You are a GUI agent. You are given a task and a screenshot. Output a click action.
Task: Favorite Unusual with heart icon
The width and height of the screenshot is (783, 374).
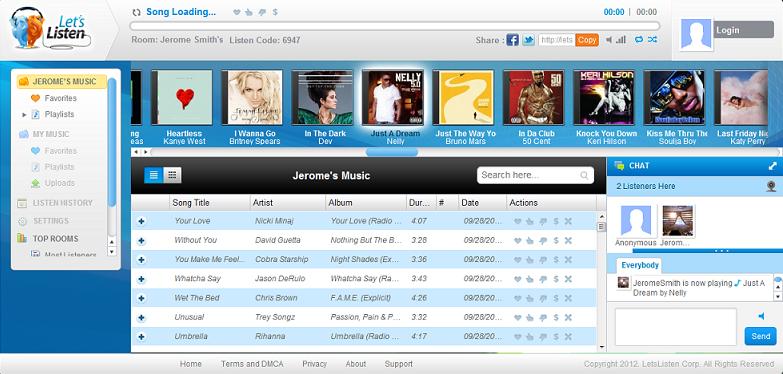pyautogui.click(x=517, y=318)
